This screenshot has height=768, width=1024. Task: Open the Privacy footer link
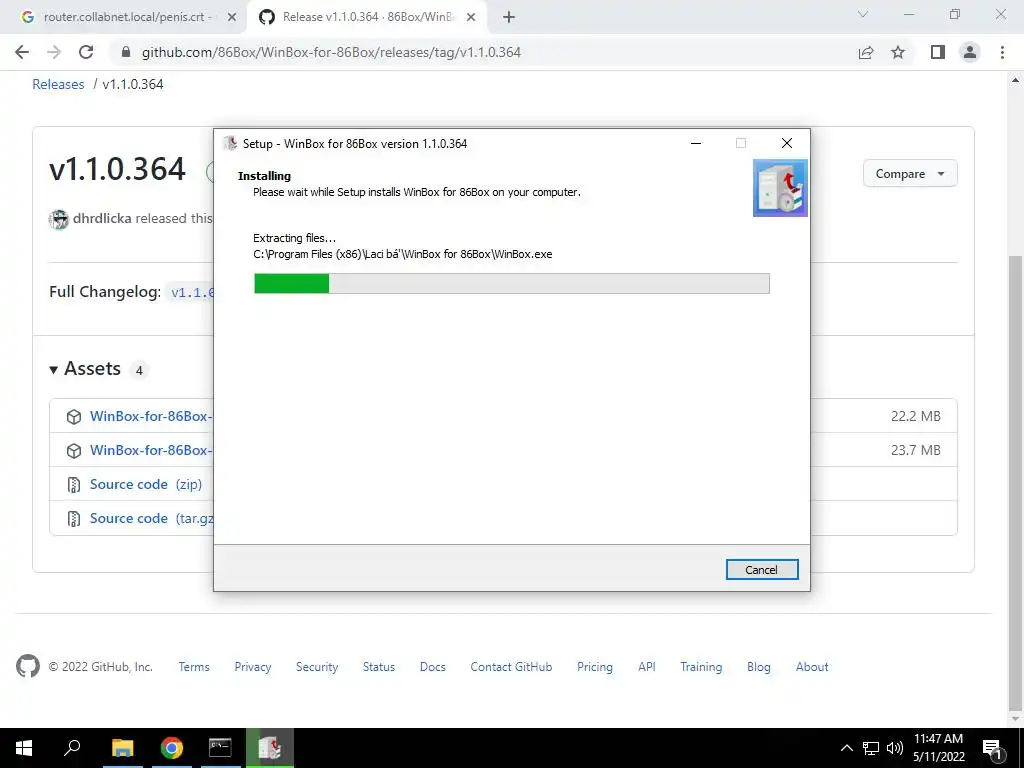pyautogui.click(x=253, y=667)
